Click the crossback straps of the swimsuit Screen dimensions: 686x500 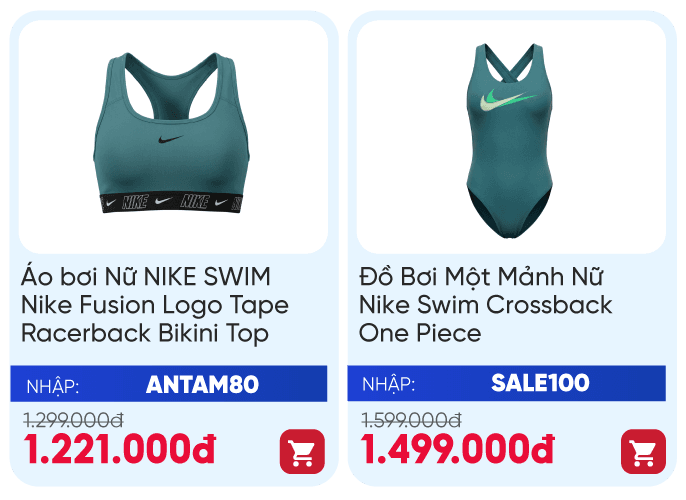(x=510, y=61)
